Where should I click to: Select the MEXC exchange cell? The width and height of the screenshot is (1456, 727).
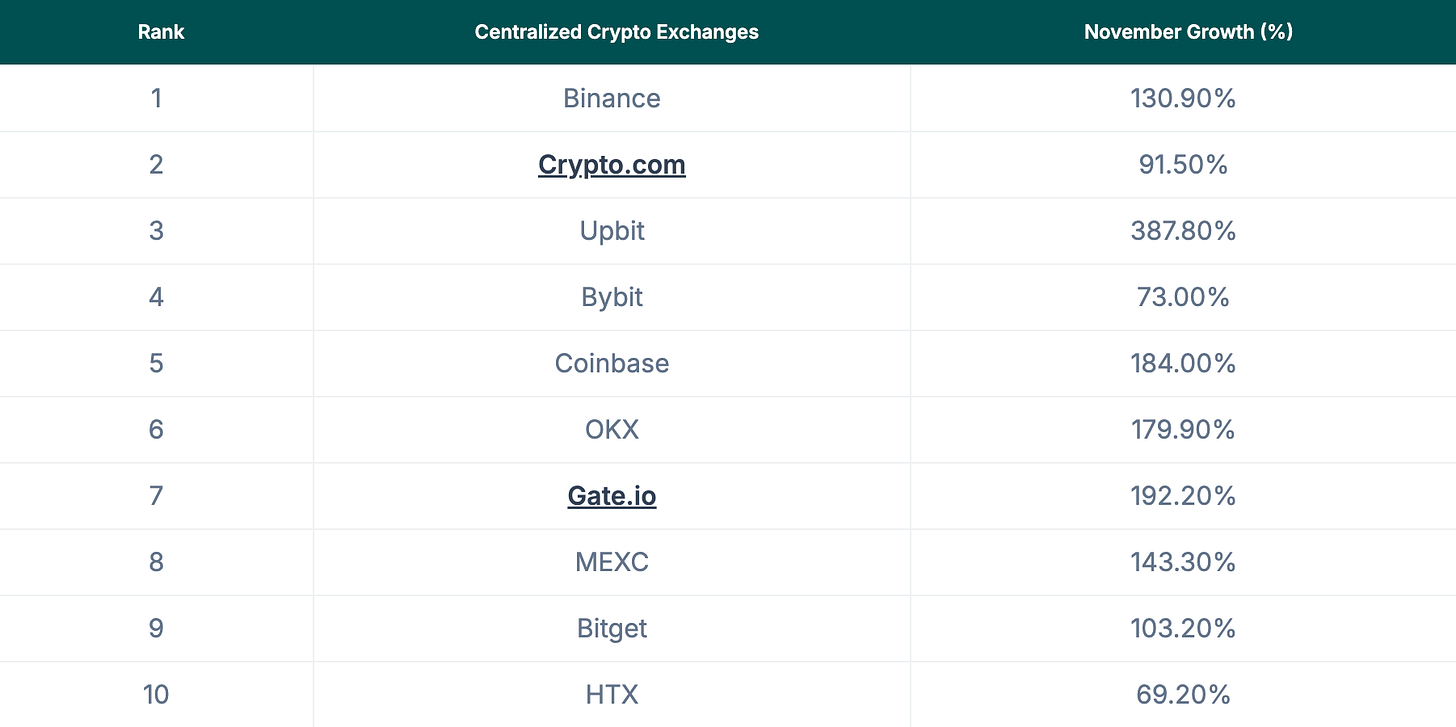coord(611,562)
